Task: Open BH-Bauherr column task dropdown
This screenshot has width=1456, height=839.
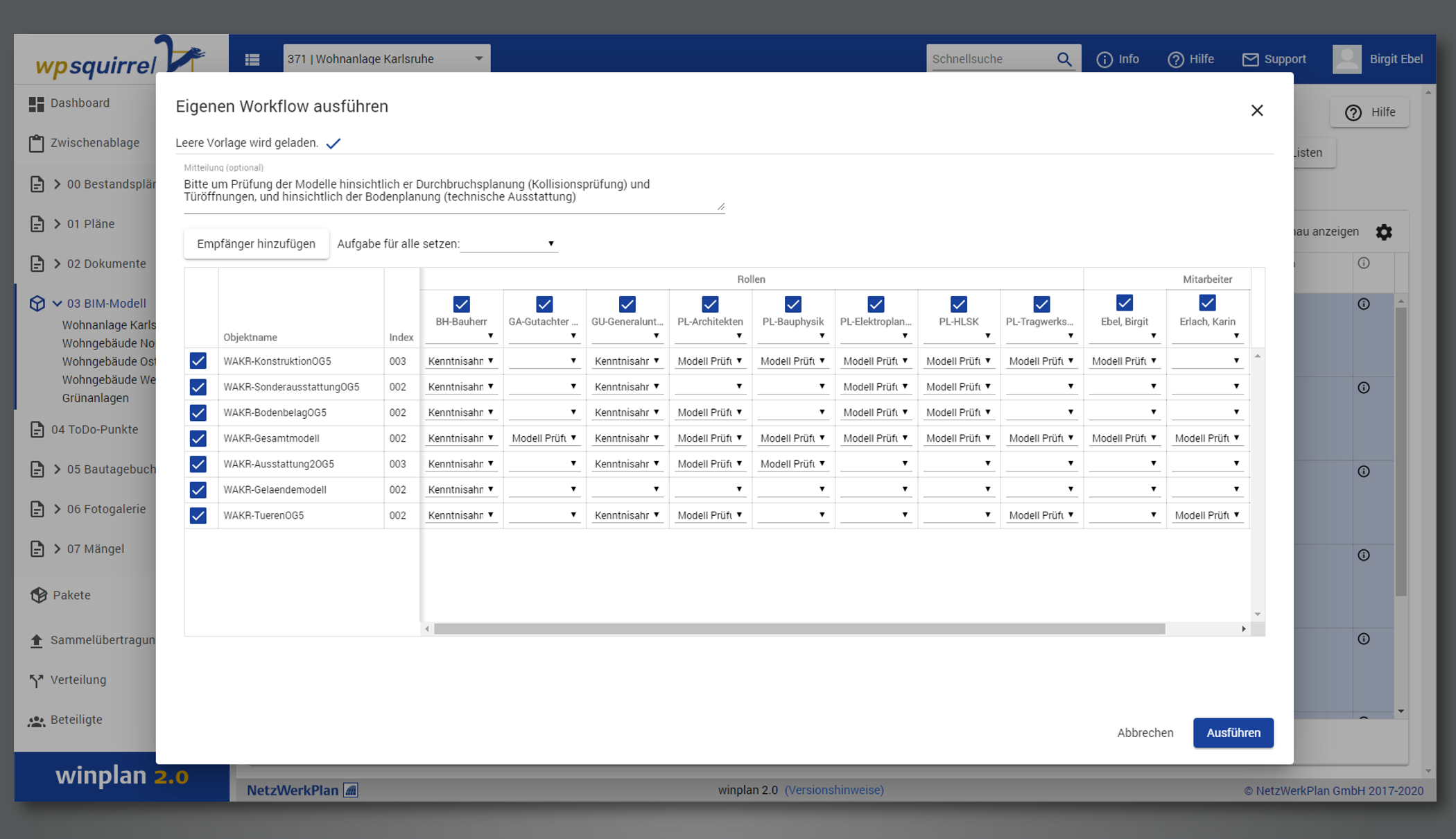Action: [x=461, y=336]
